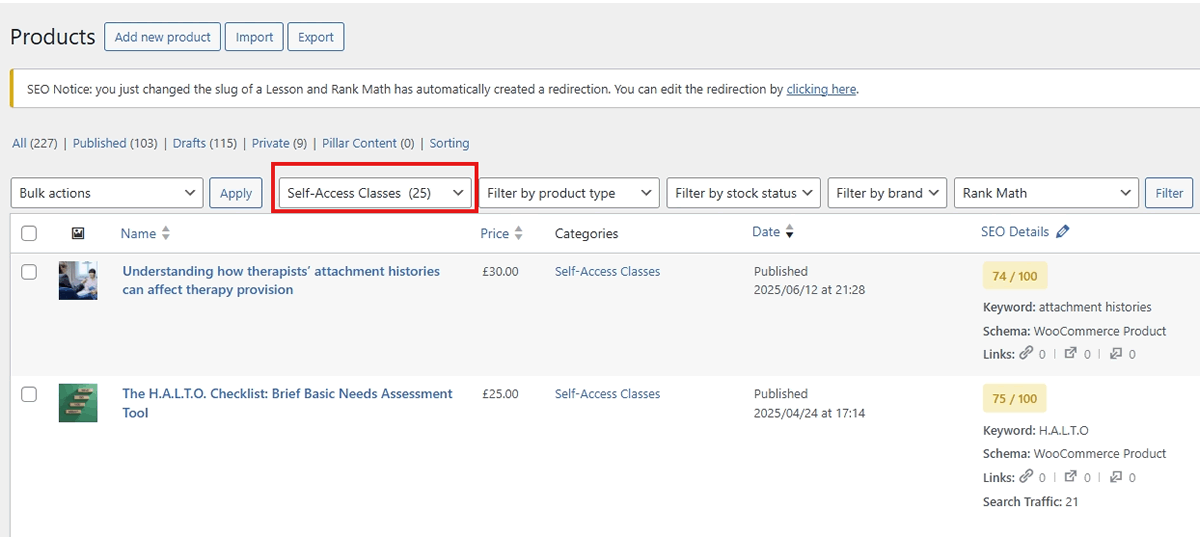Click the 75 / 100 SEO score badge
Screen dimensions: 1200x537
click(1014, 399)
